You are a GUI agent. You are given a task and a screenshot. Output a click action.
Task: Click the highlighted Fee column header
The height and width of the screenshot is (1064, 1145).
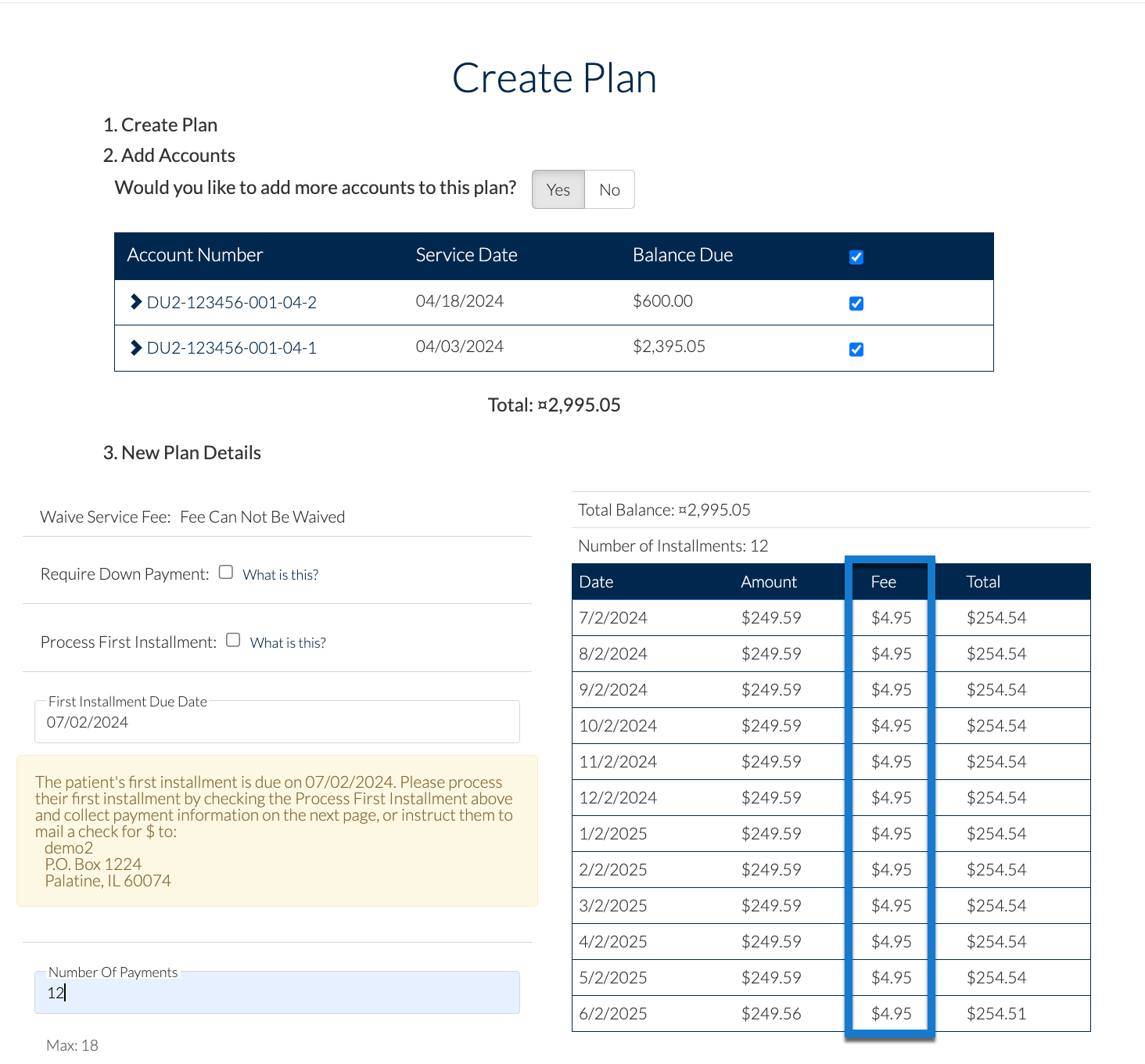click(x=884, y=581)
